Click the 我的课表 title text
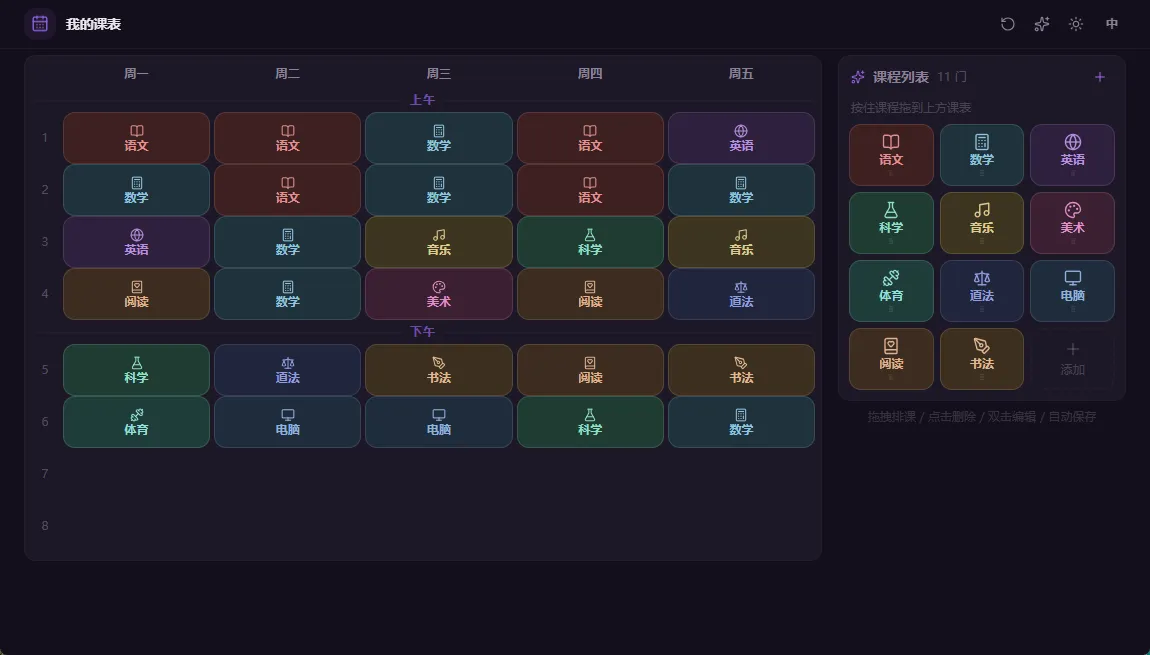This screenshot has width=1150, height=655. tap(93, 24)
